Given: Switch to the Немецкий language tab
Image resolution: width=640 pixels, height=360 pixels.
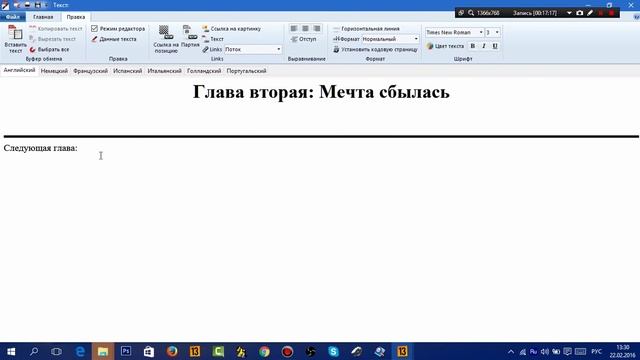Looking at the screenshot, I should 54,71.
